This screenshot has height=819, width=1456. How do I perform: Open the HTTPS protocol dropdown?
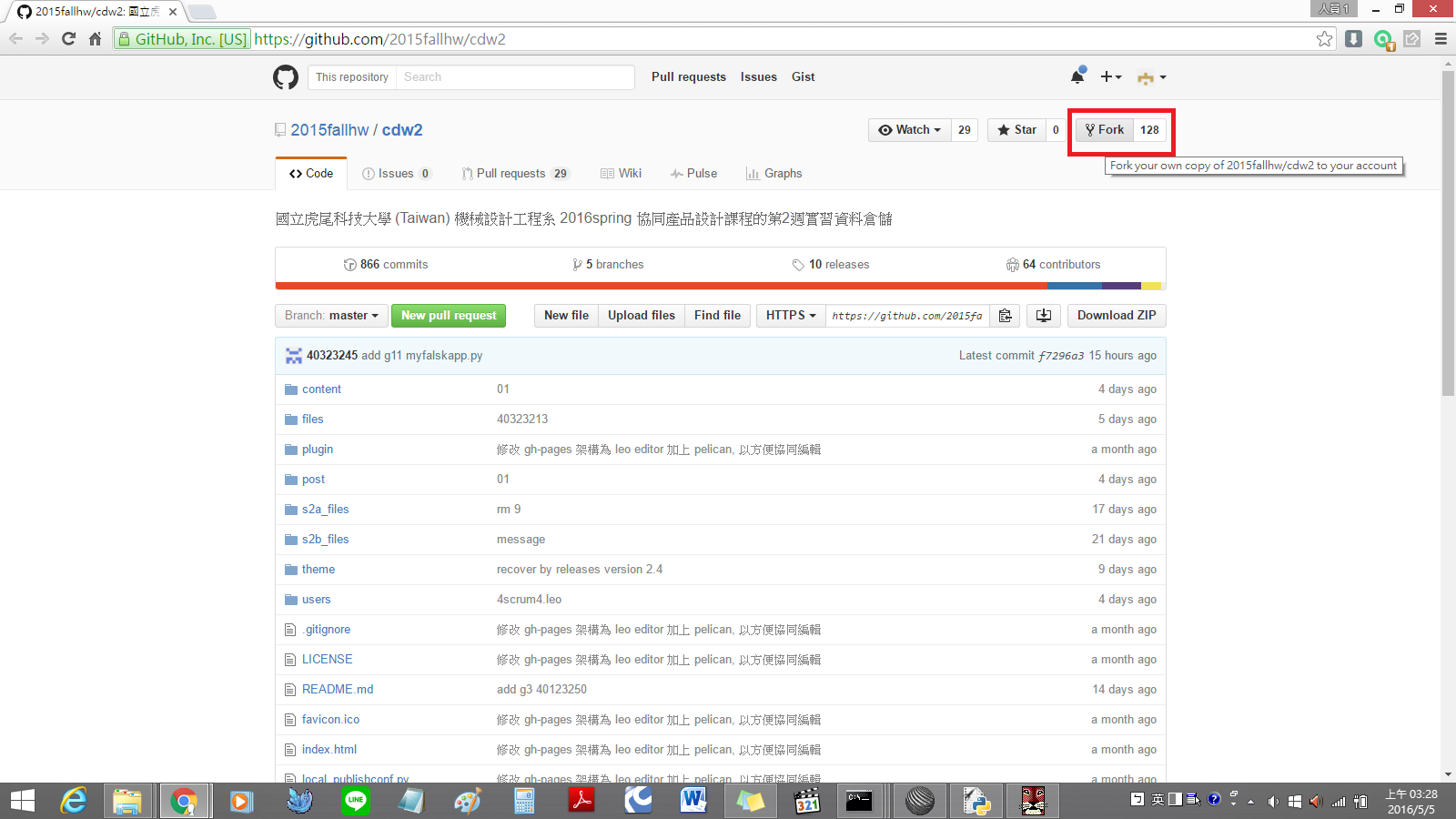[791, 316]
